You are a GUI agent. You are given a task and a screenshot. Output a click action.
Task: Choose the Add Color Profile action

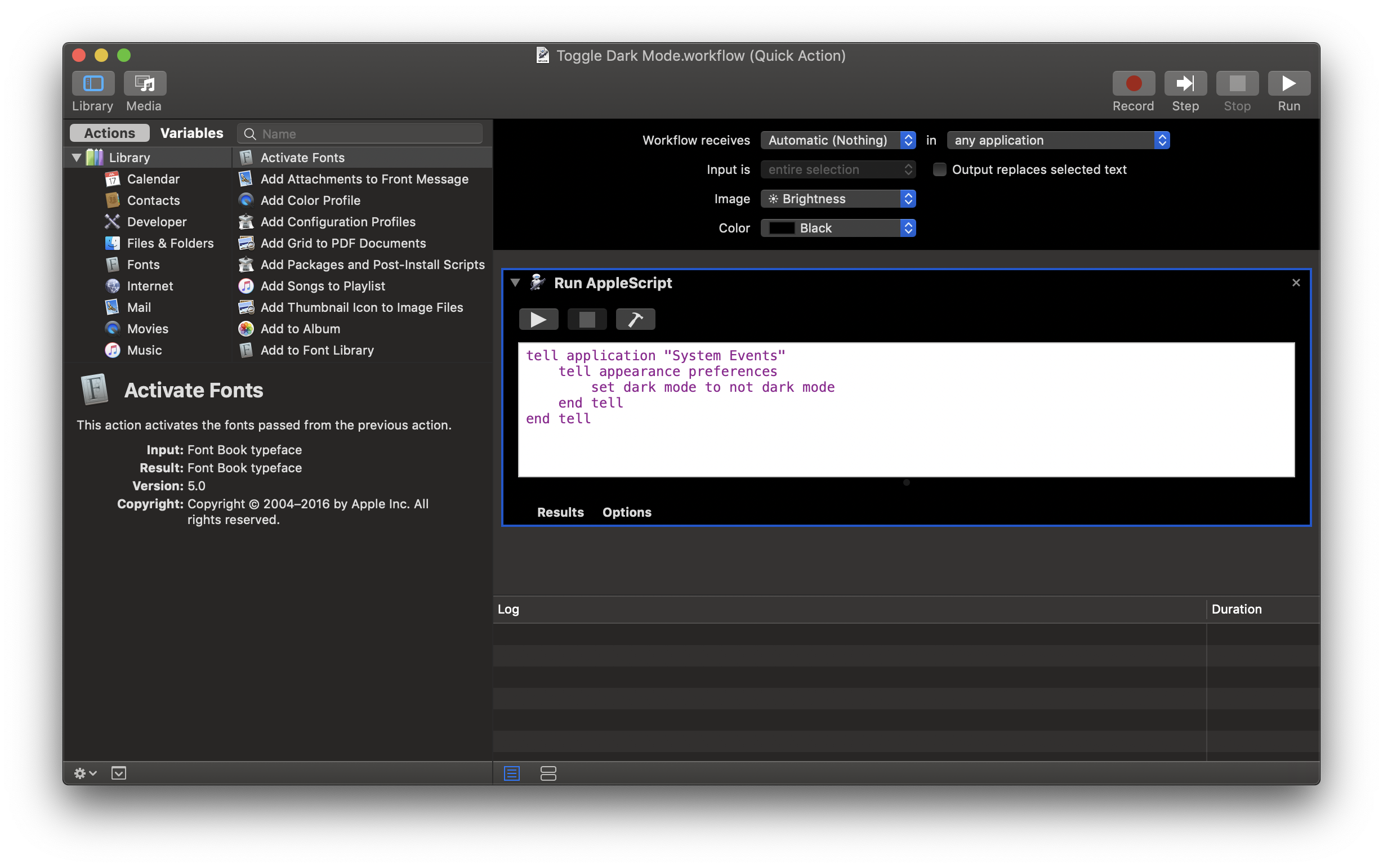pyautogui.click(x=362, y=200)
